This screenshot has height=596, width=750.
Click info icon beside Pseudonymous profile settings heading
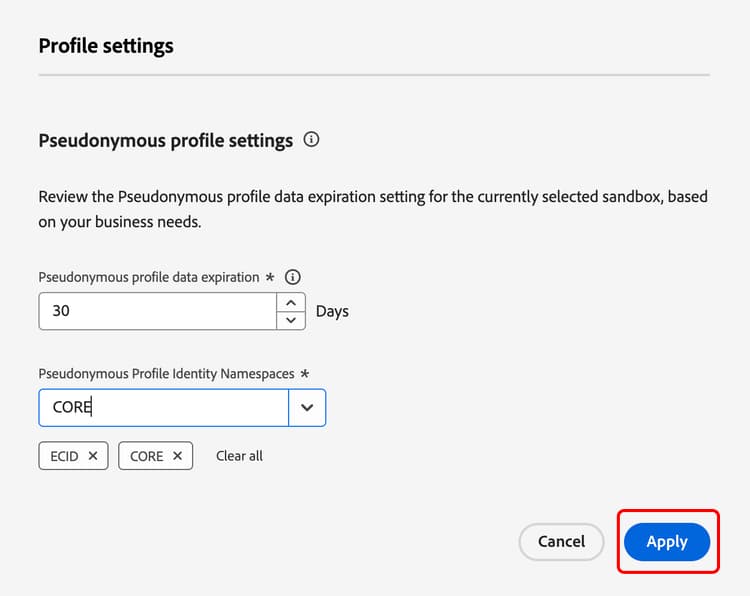coord(311,140)
